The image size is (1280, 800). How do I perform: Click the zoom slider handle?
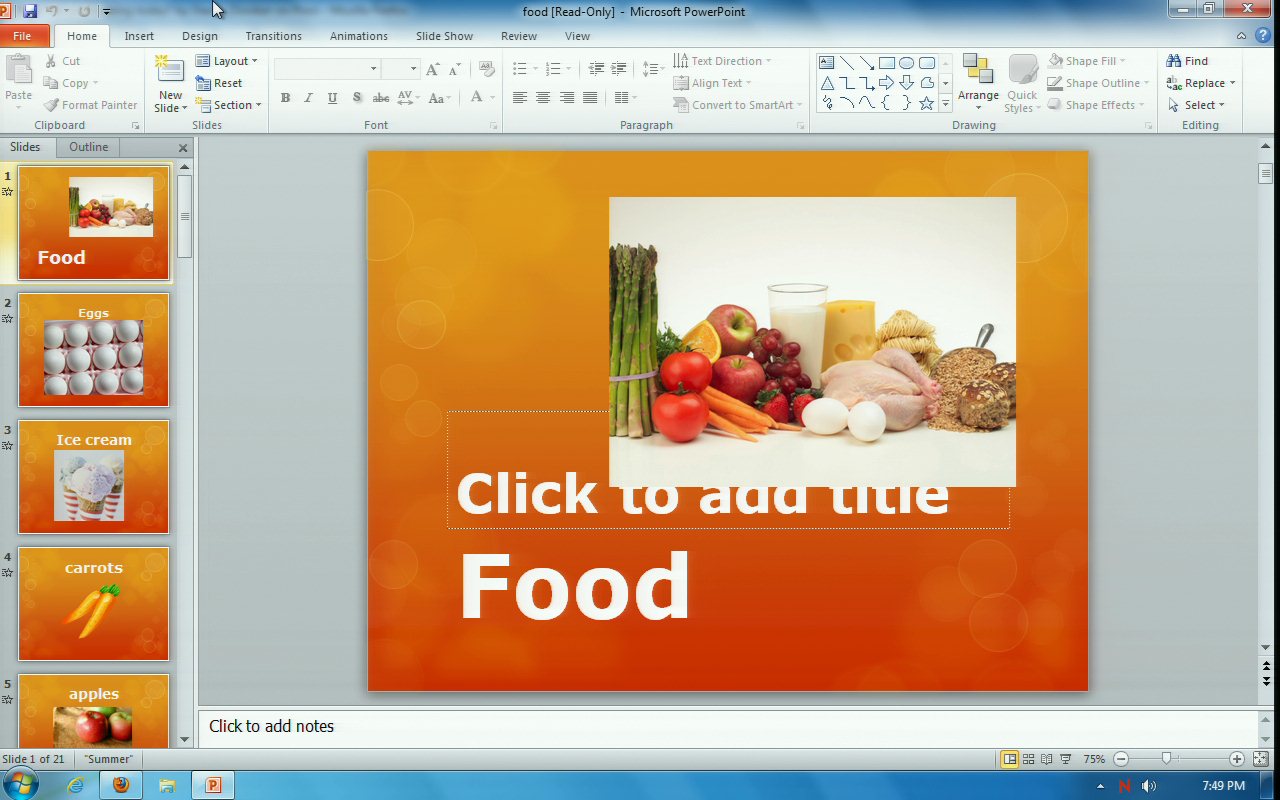click(x=1166, y=759)
